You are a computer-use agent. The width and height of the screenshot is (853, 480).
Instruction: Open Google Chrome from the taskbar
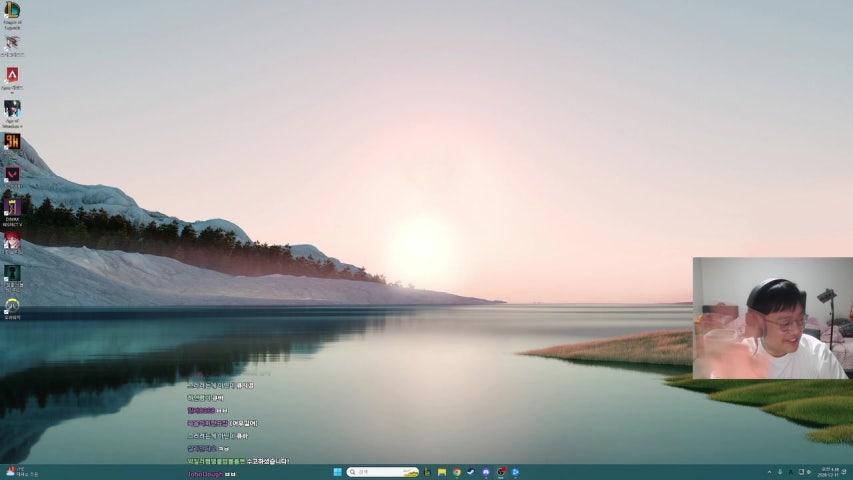(x=456, y=472)
